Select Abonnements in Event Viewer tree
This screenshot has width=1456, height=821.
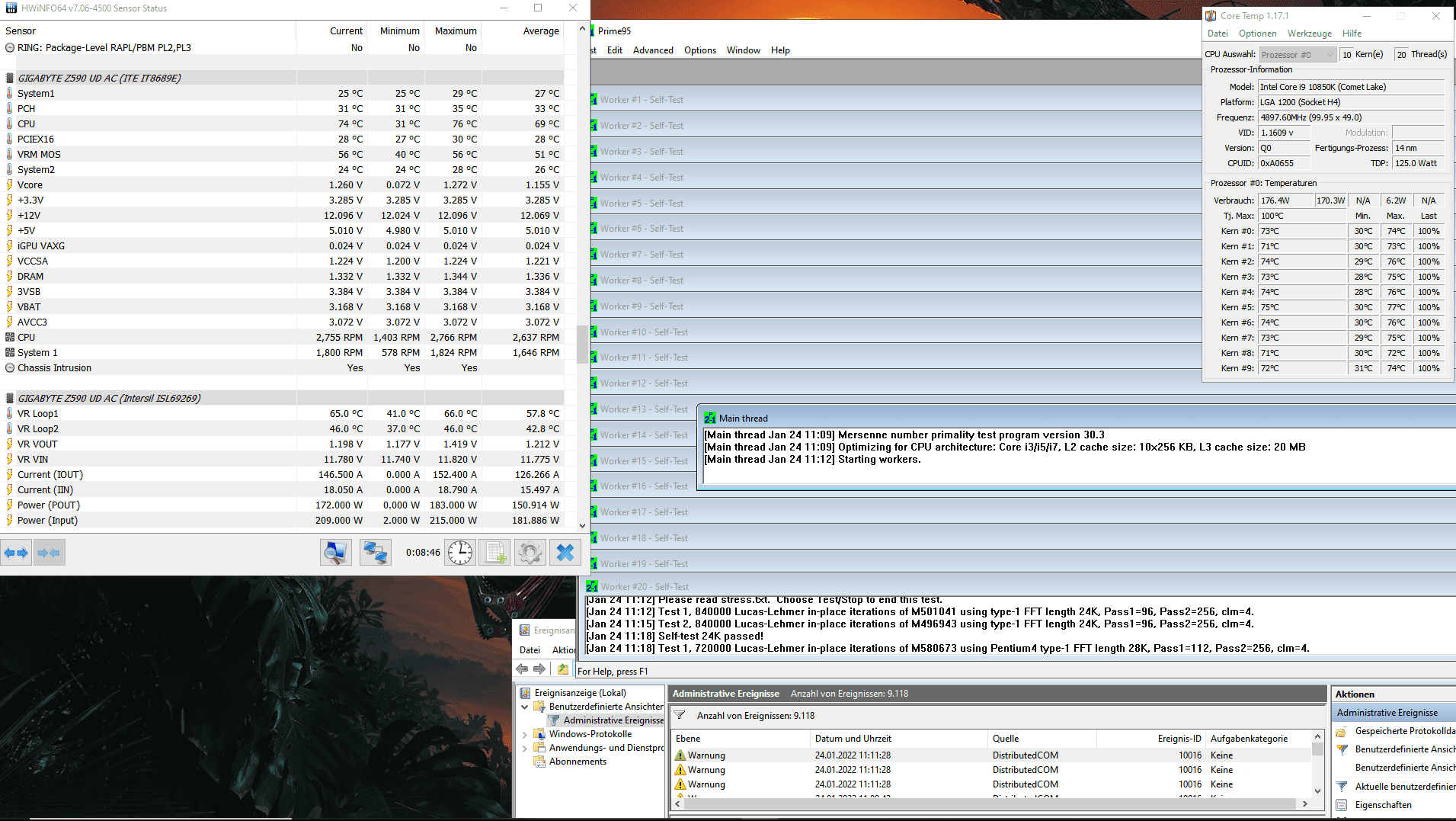[578, 762]
